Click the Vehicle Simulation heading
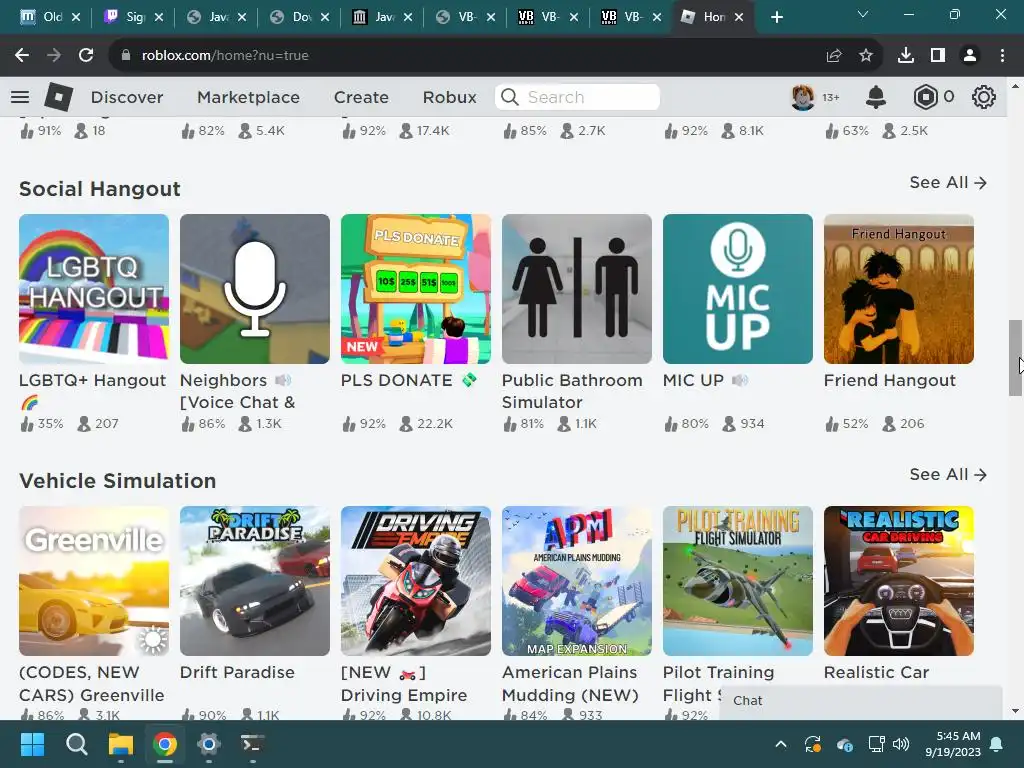 118,481
